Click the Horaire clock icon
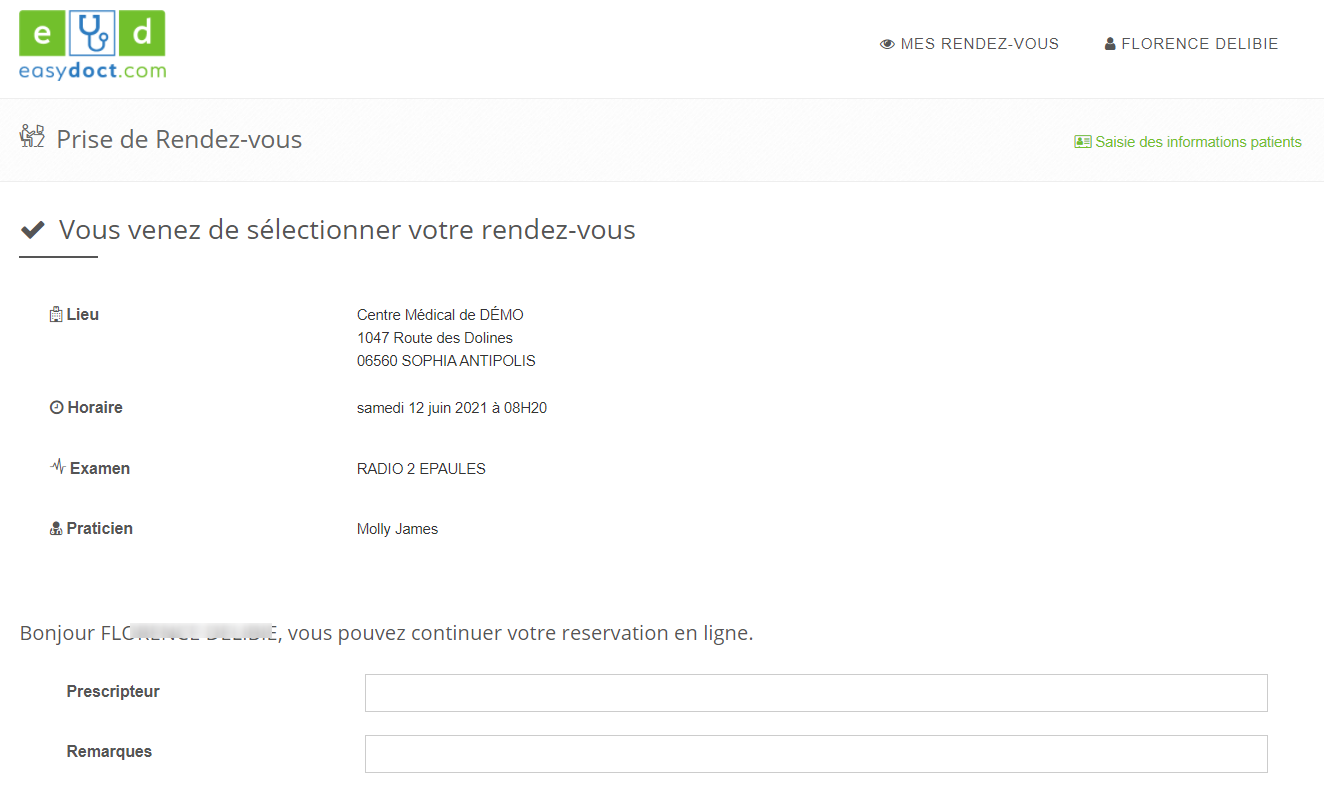The width and height of the screenshot is (1324, 805). (x=56, y=408)
